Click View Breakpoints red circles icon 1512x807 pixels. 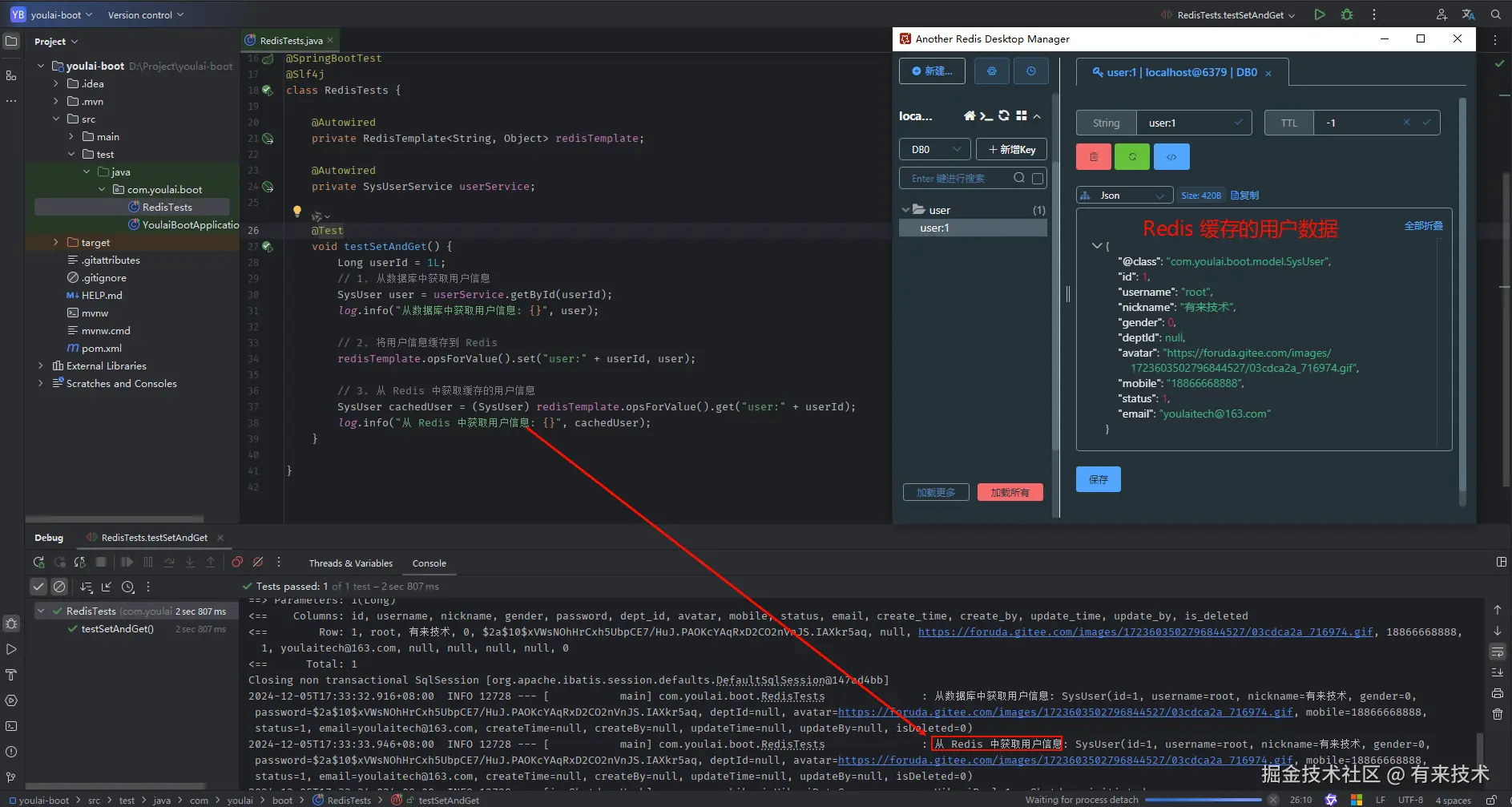click(237, 563)
